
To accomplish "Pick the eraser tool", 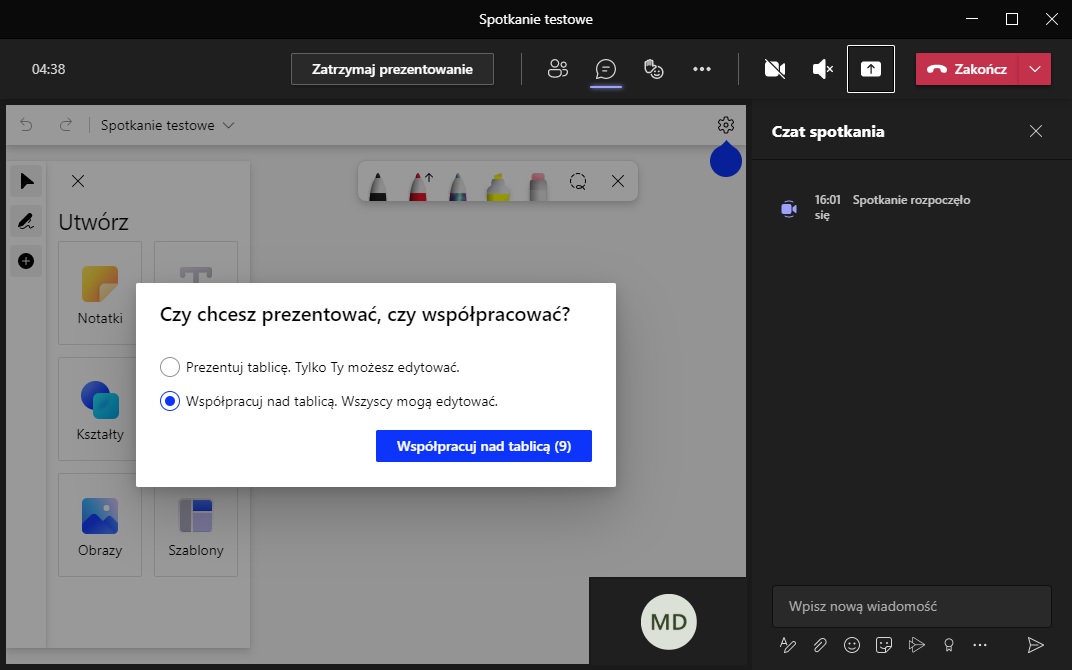I will click(538, 185).
